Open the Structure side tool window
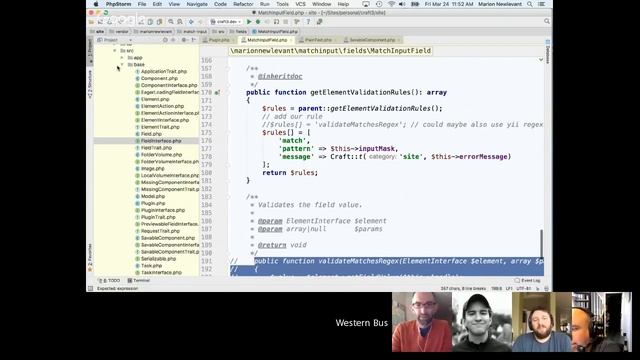The width and height of the screenshot is (640, 360). (90, 84)
